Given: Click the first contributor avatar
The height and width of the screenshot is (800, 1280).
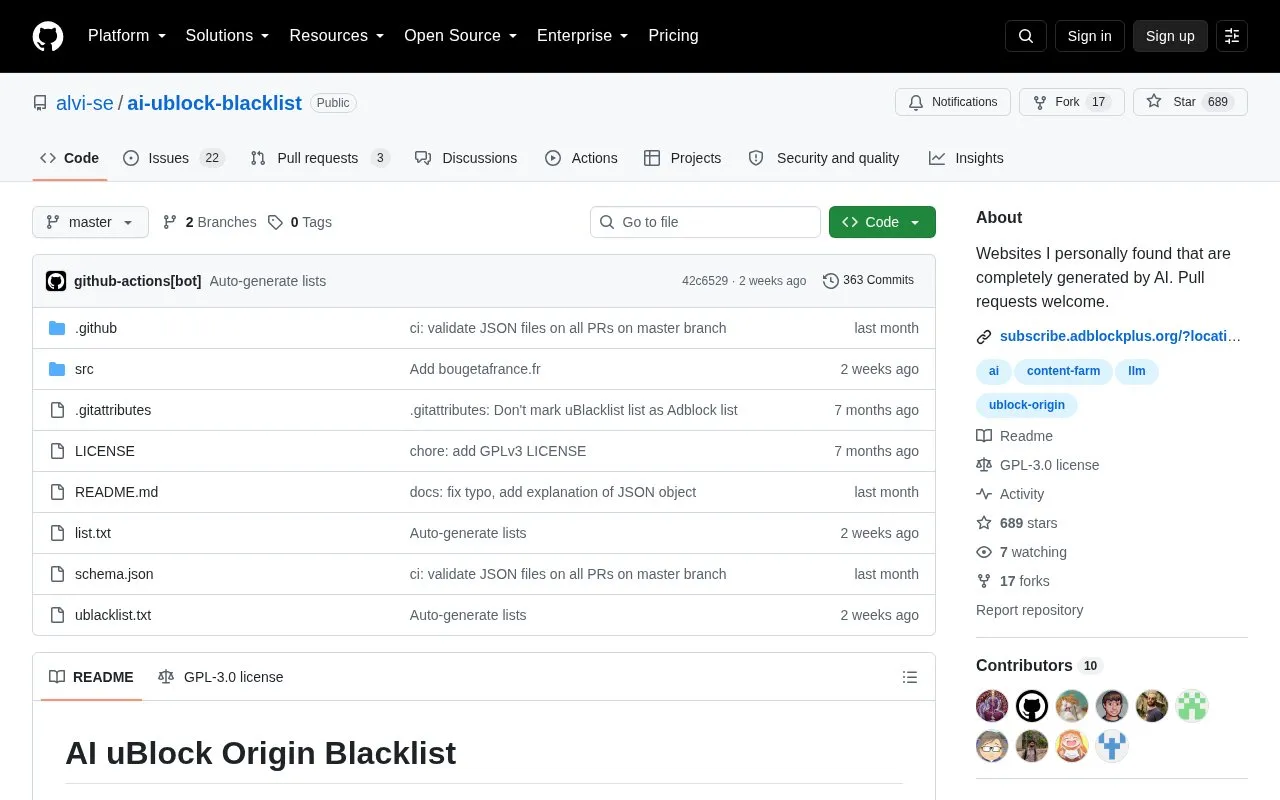Looking at the screenshot, I should pos(992,706).
